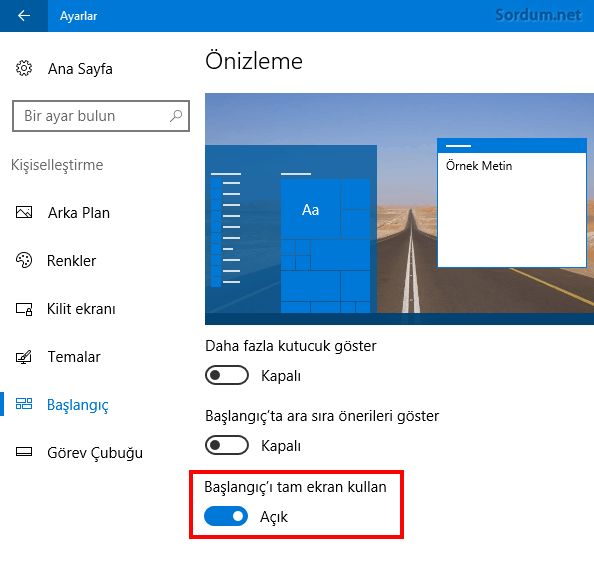
Task: Enable Daha fazla kutucuk göster toggle
Action: (227, 375)
